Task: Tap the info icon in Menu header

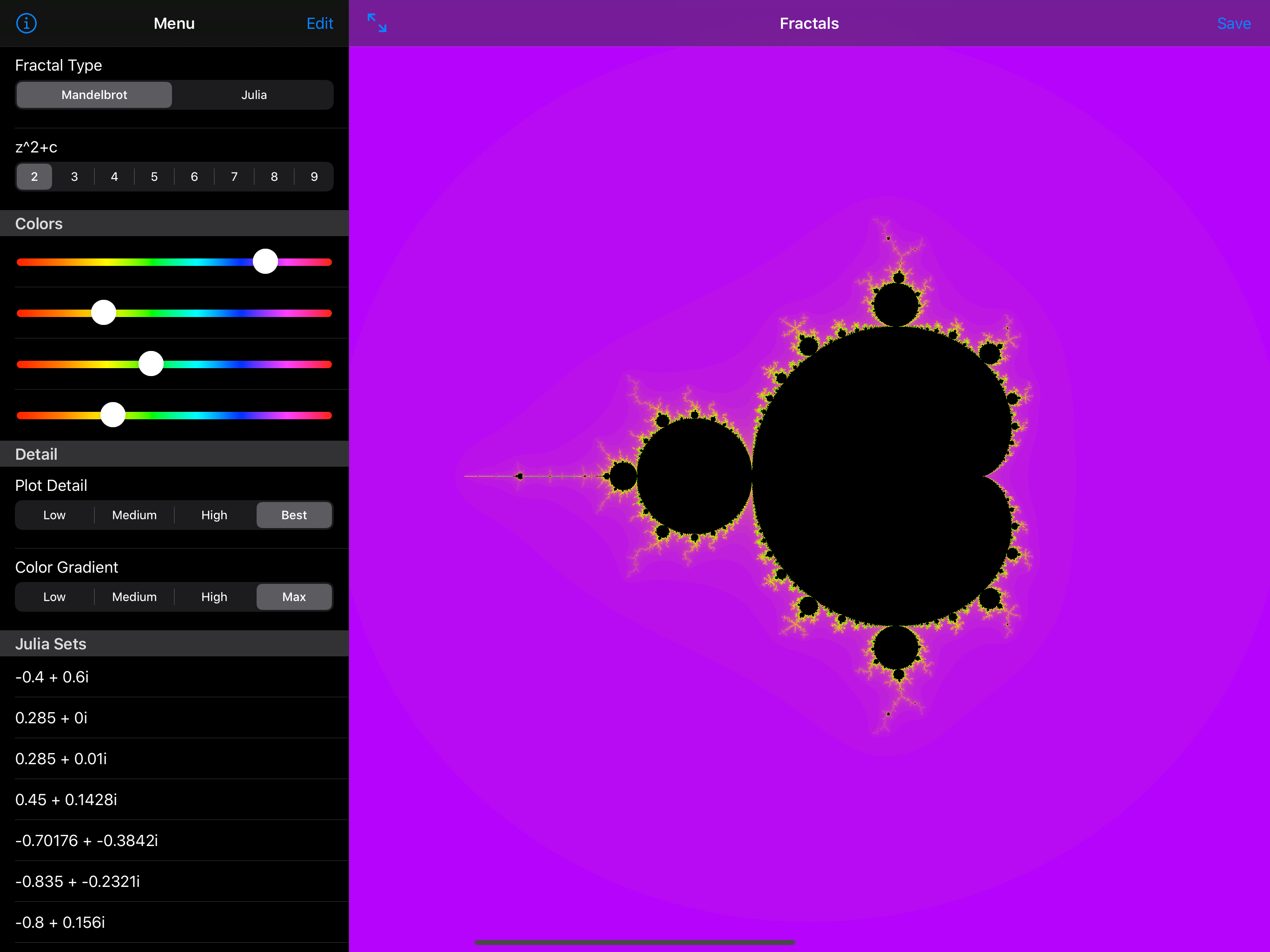Action: 26,24
